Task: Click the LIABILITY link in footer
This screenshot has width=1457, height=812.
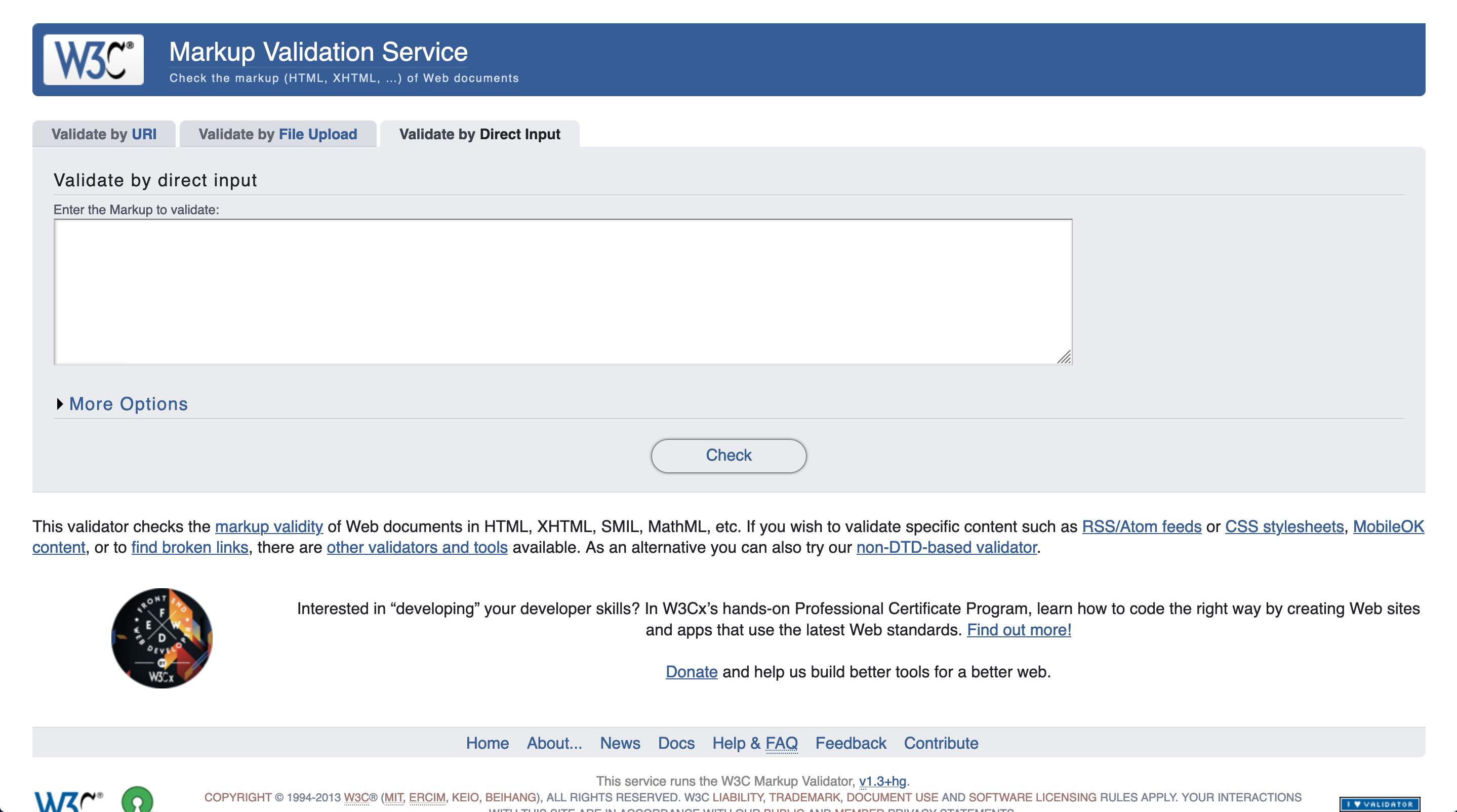Action: 737,797
